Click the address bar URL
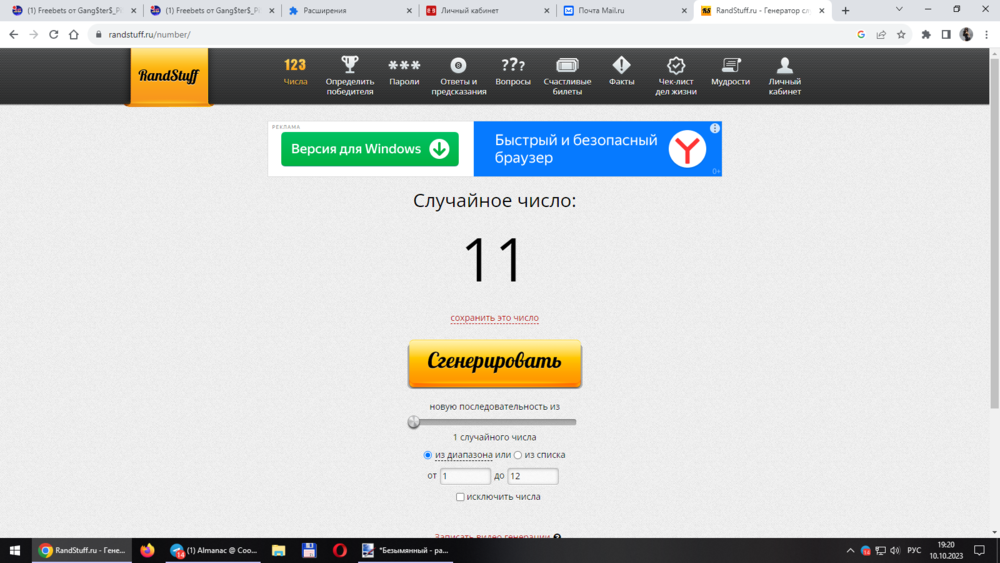 point(149,34)
